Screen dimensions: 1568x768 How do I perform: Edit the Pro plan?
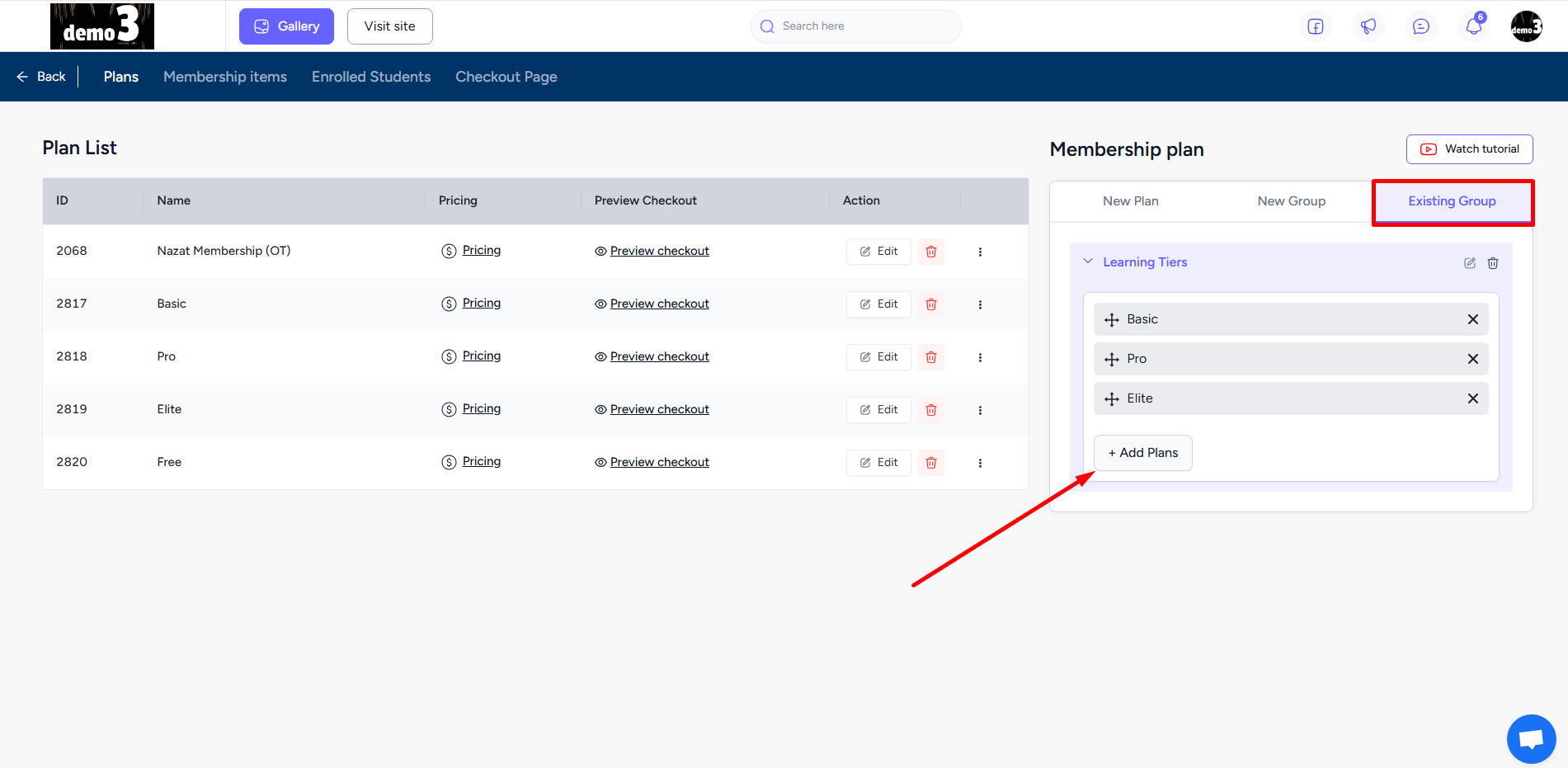[x=878, y=357]
